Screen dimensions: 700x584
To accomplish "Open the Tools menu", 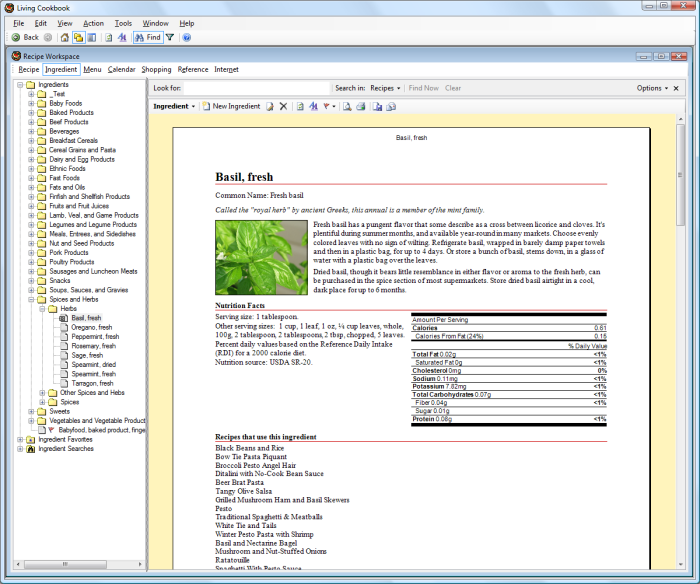I will (123, 23).
